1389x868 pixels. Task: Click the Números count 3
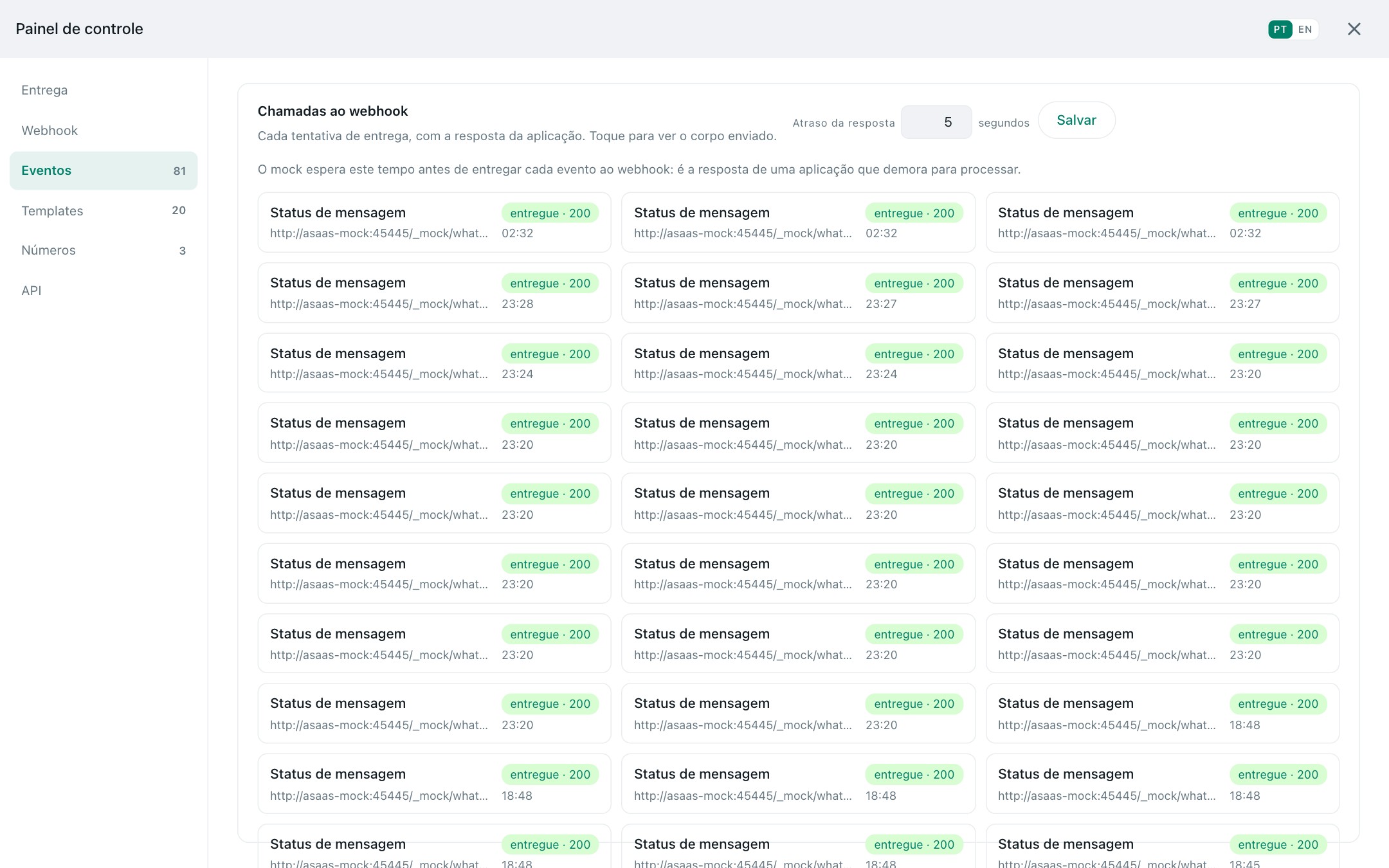click(183, 251)
